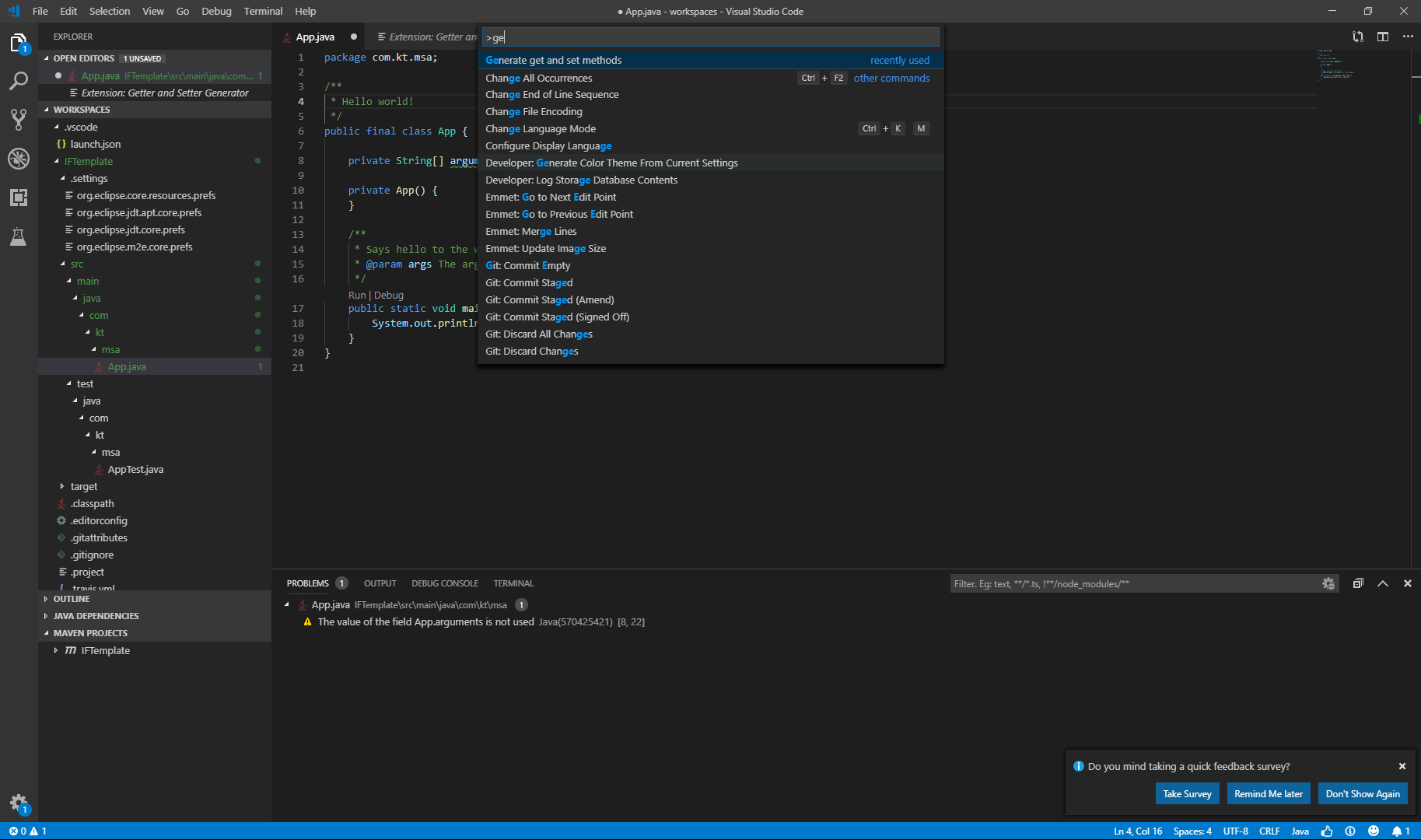This screenshot has height=840, width=1421.
Task: Expand the IFTemplate Maven project
Action: point(56,650)
